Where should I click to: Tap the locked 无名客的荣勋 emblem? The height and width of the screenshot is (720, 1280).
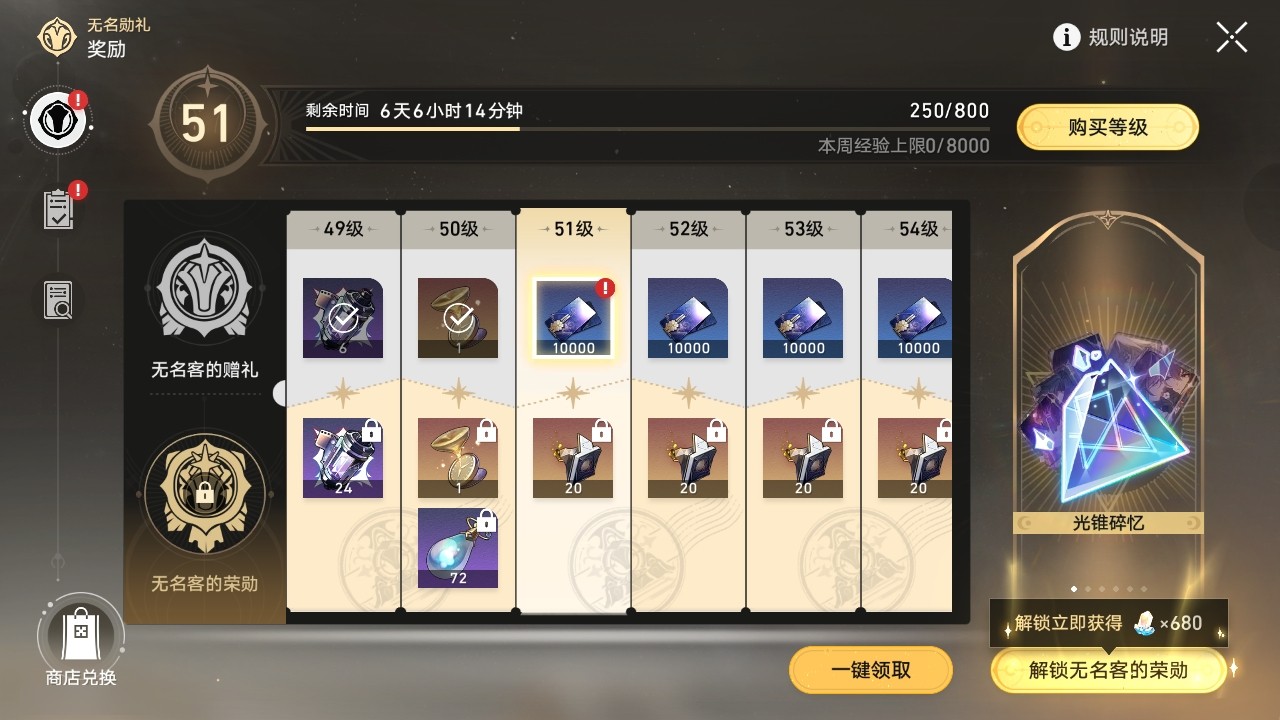coord(205,492)
